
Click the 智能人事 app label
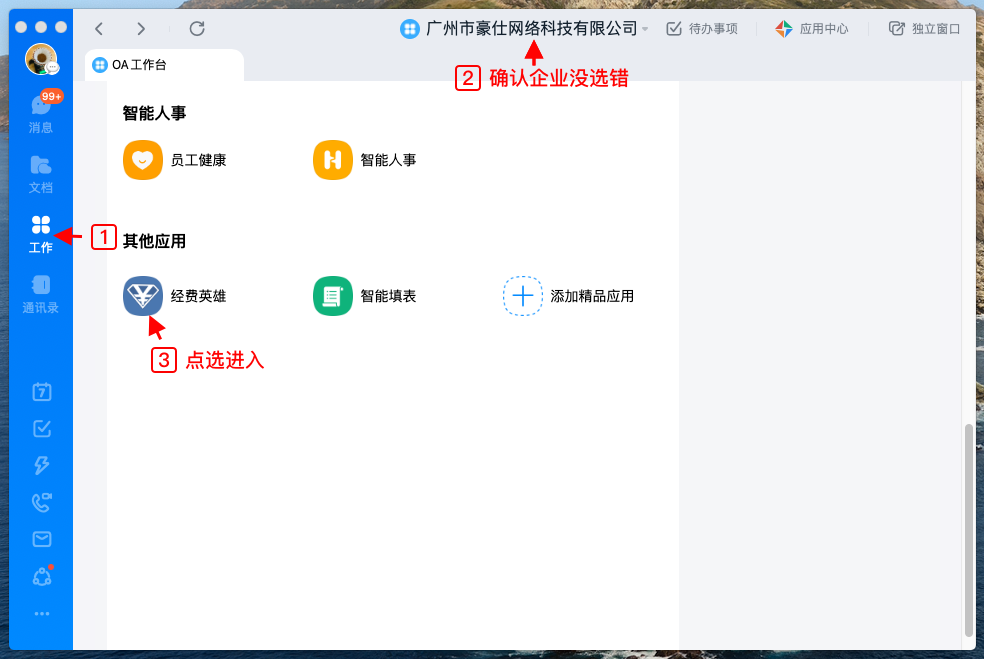(388, 160)
